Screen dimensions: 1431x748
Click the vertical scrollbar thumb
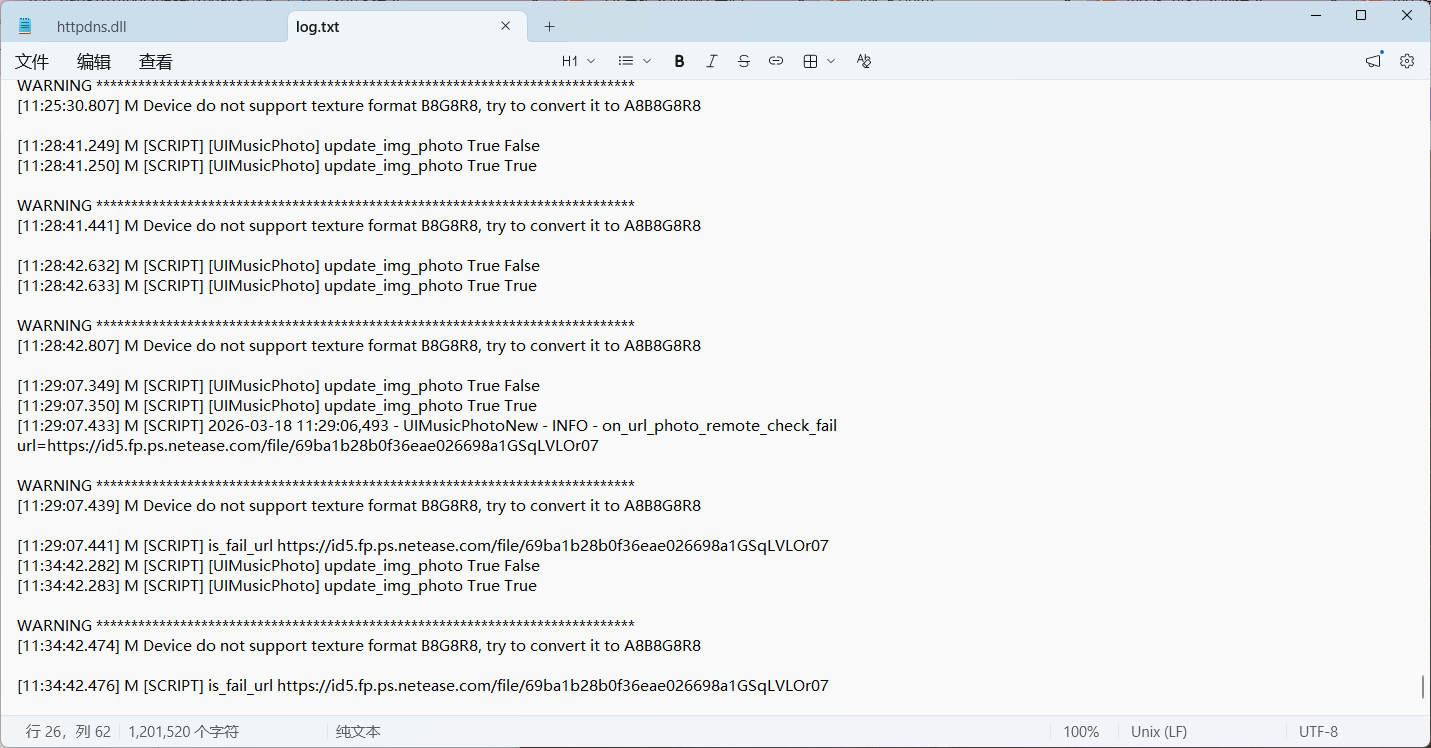click(1422, 687)
